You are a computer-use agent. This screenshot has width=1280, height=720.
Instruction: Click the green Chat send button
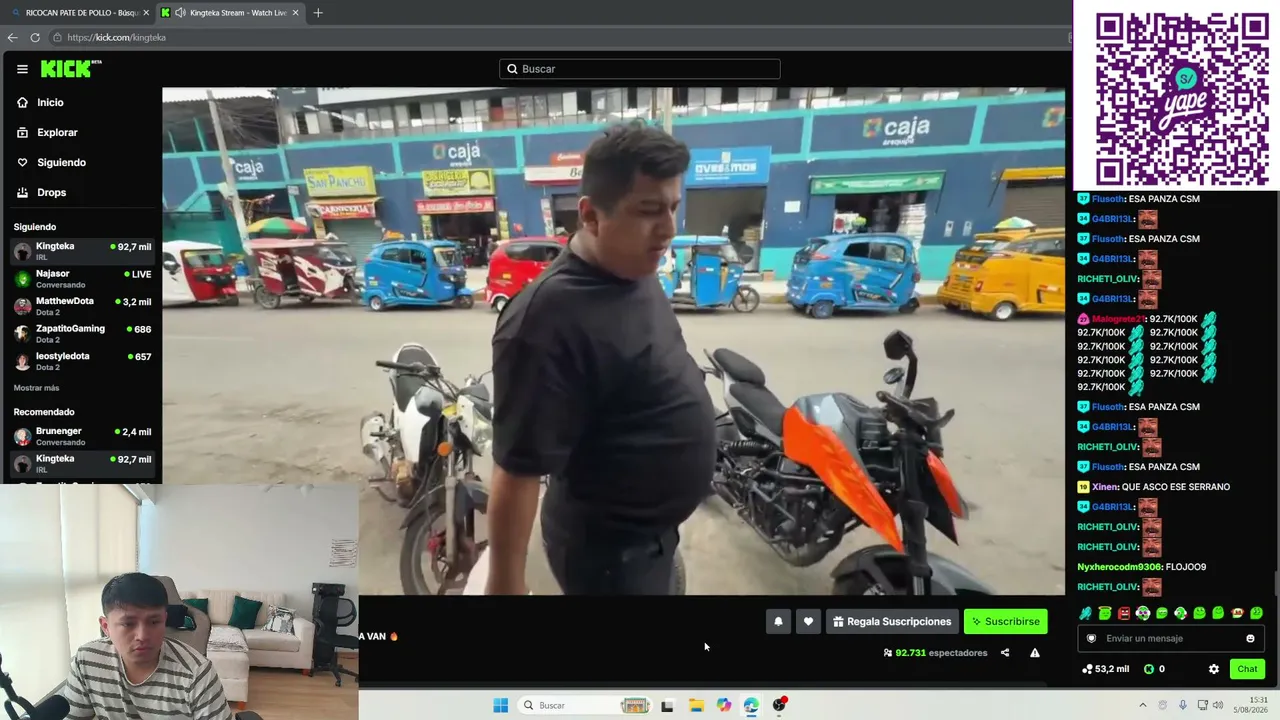click(x=1247, y=669)
